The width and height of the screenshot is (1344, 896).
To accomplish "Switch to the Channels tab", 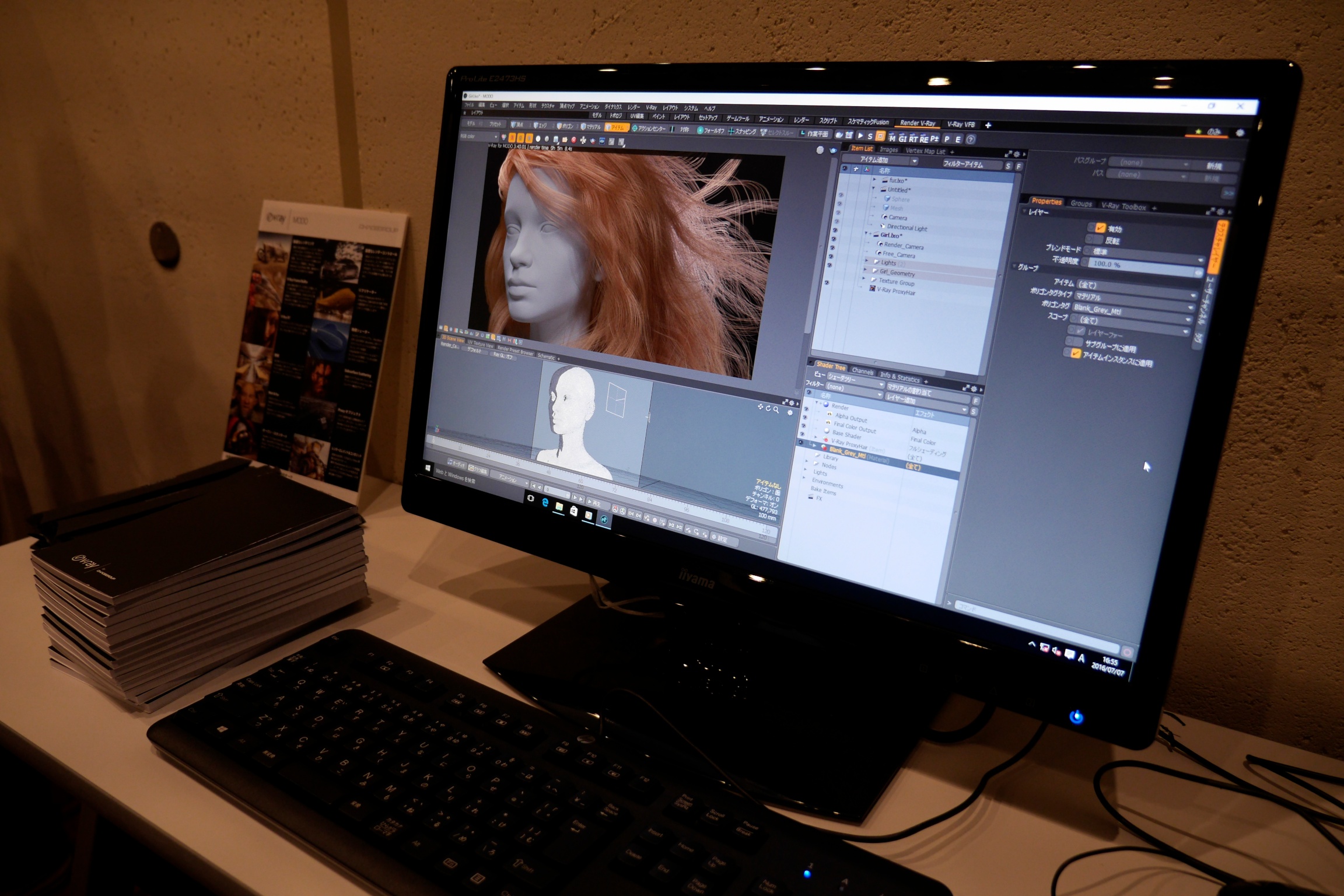I will pyautogui.click(x=862, y=371).
